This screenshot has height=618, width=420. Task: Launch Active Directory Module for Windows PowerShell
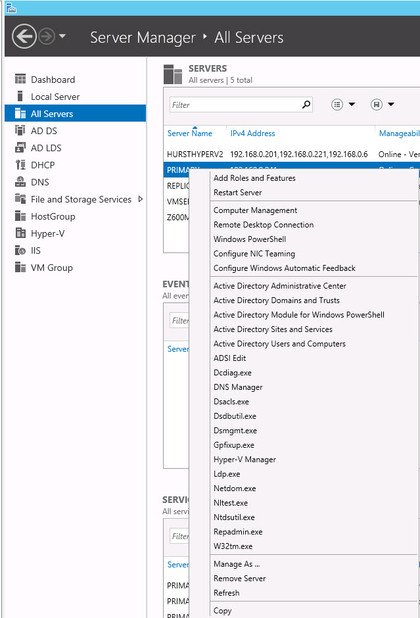click(x=299, y=315)
